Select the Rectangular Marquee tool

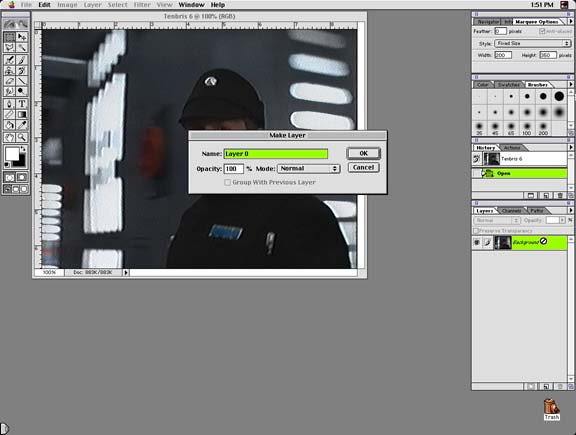pos(10,36)
